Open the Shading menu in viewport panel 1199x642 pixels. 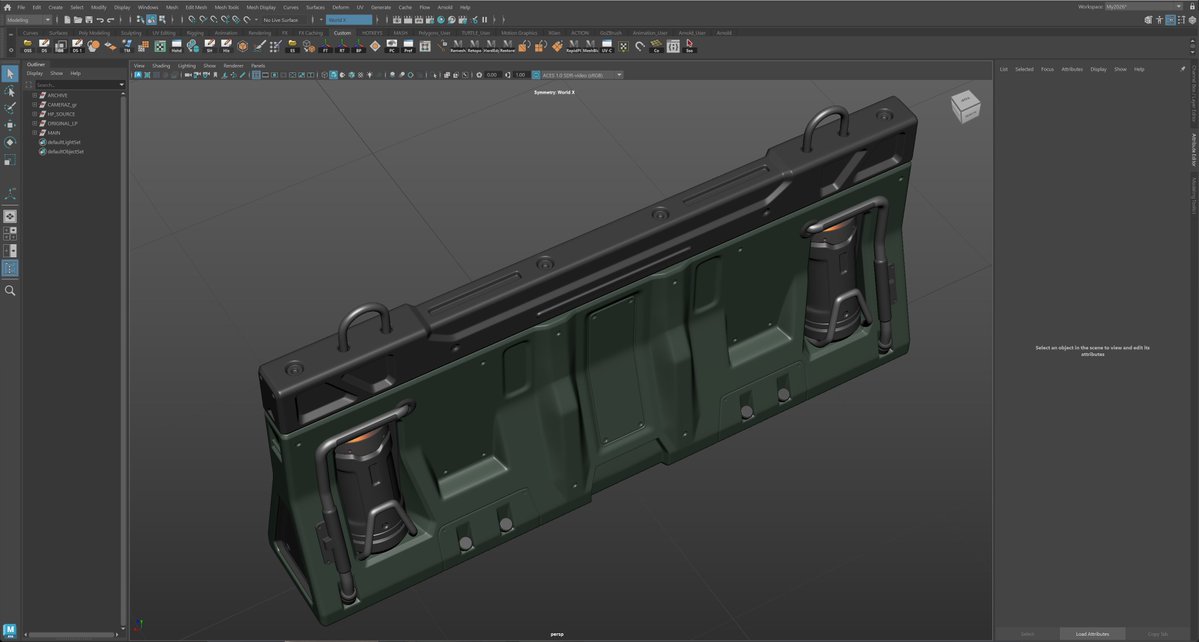click(x=161, y=66)
